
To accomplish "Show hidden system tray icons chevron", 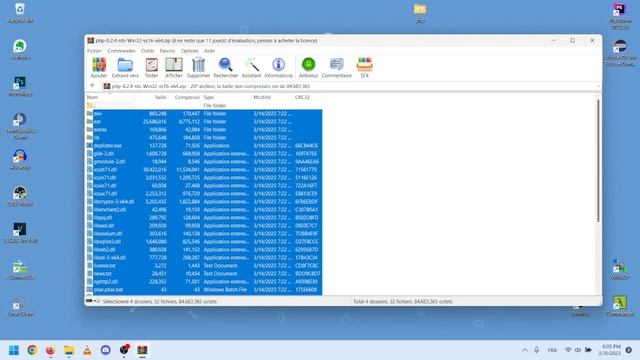I will [524, 350].
